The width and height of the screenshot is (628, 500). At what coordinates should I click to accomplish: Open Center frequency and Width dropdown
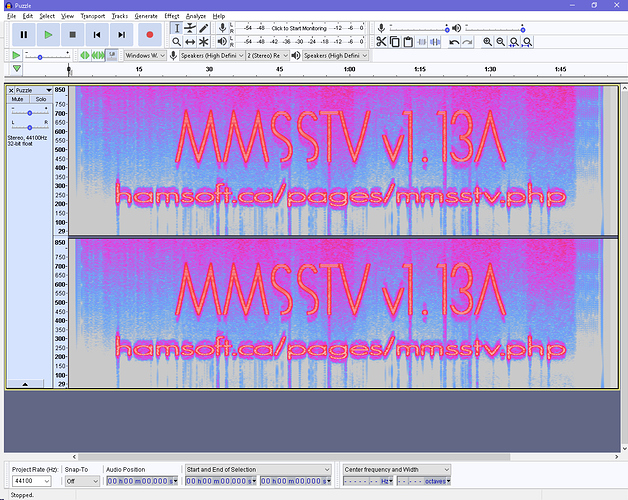pyautogui.click(x=397, y=469)
